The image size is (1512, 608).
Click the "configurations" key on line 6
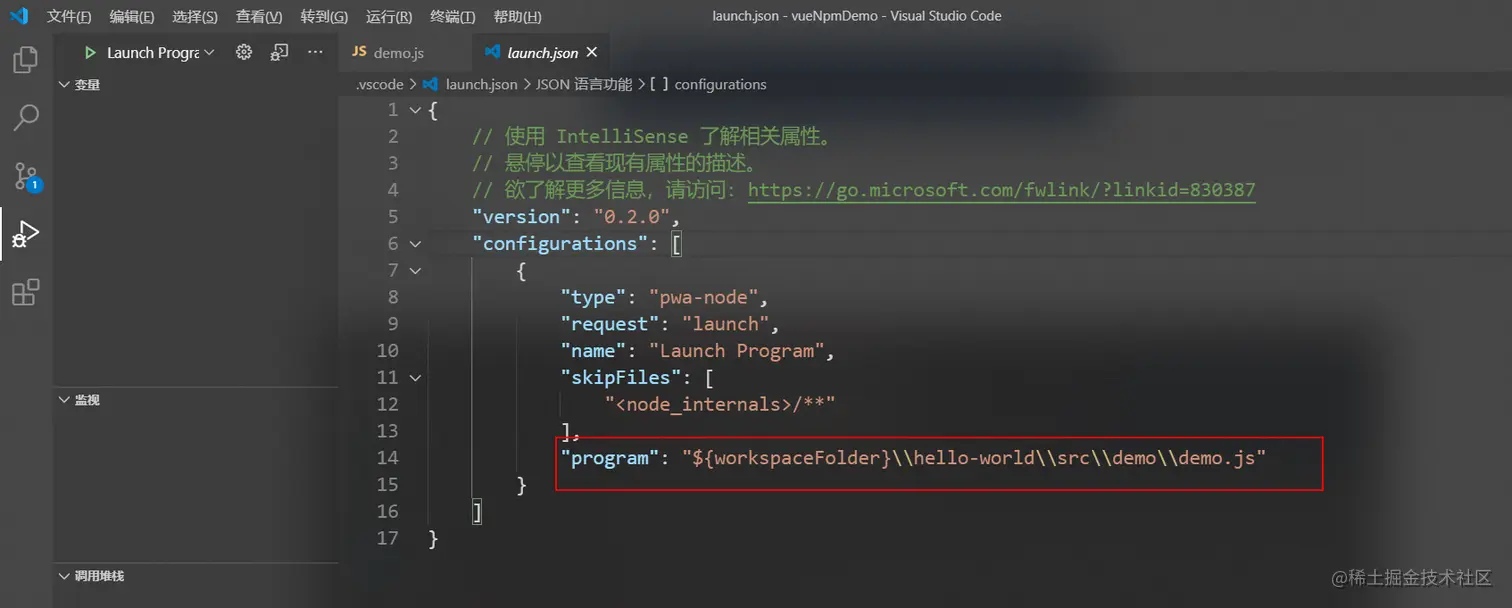pos(560,244)
